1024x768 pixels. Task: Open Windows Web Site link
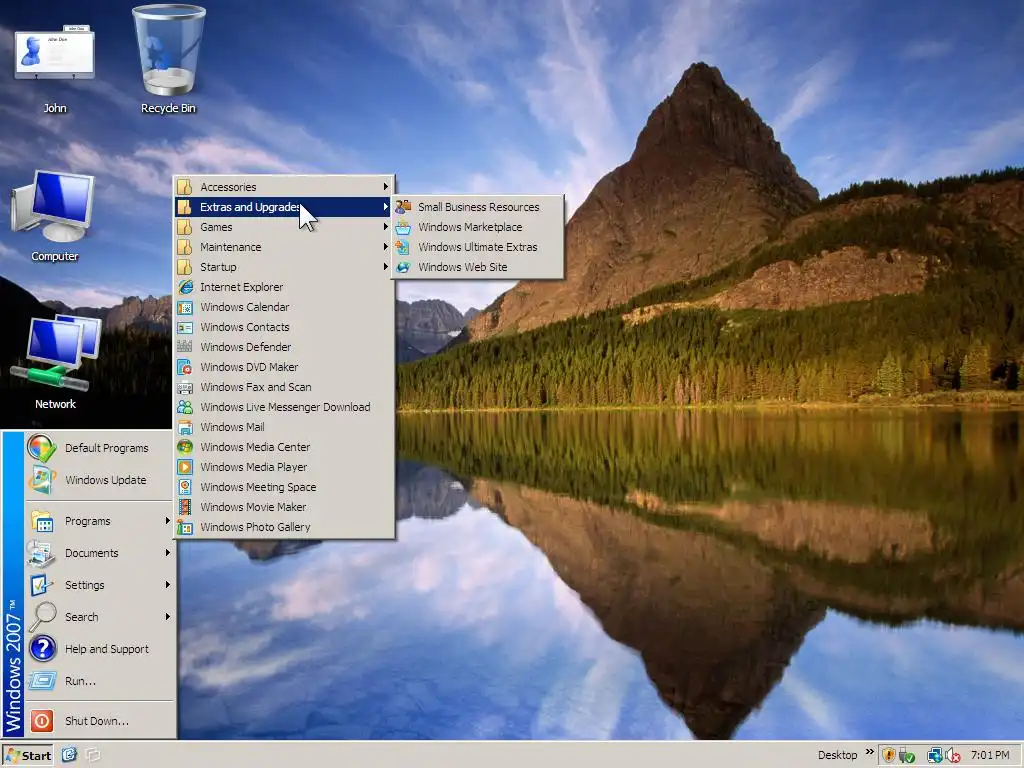coord(477,267)
